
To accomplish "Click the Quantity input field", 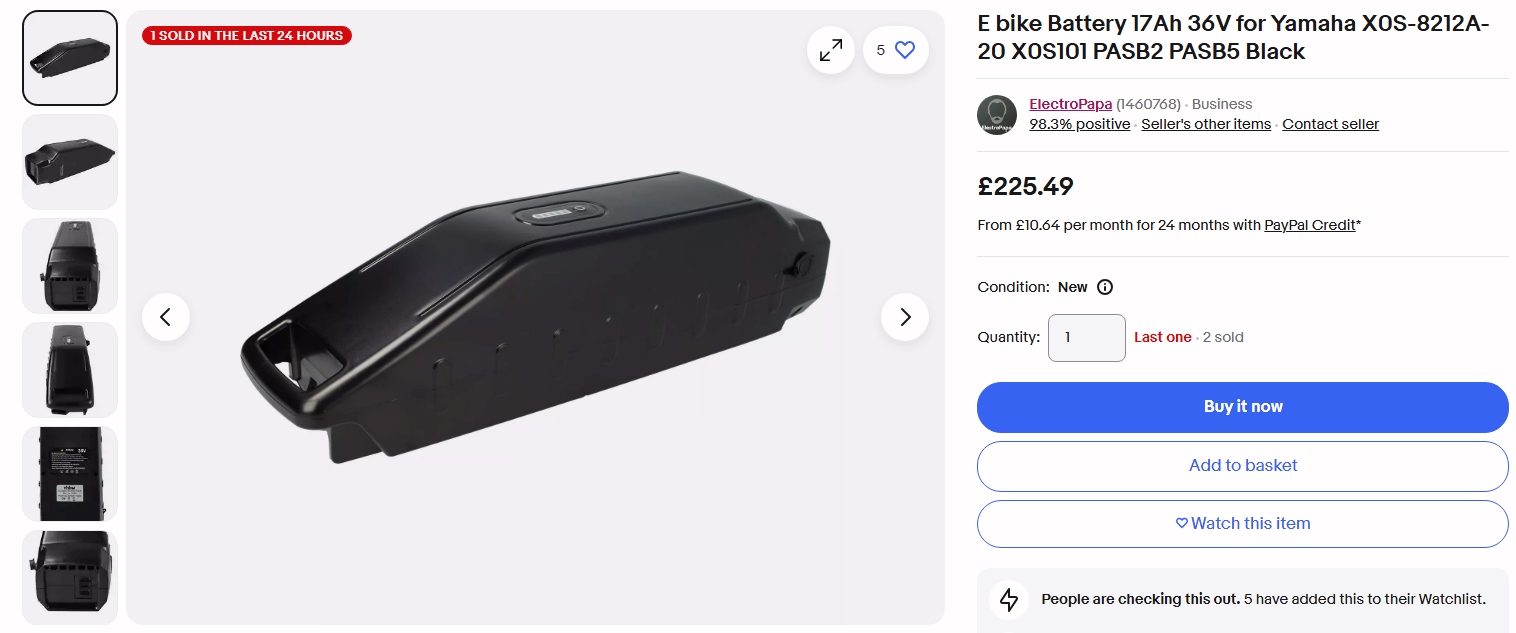I will point(1086,338).
